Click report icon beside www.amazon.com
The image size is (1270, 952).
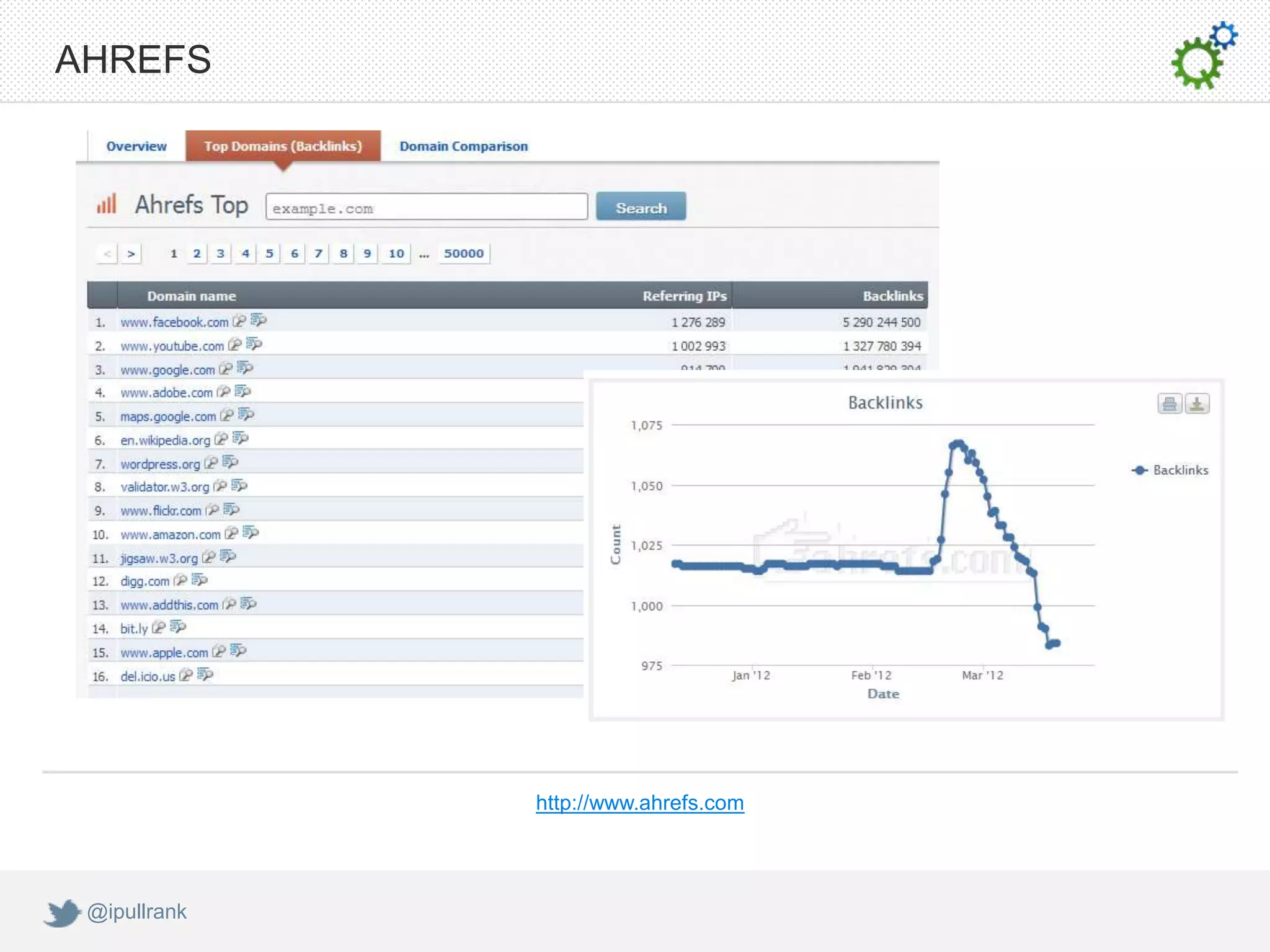(251, 532)
